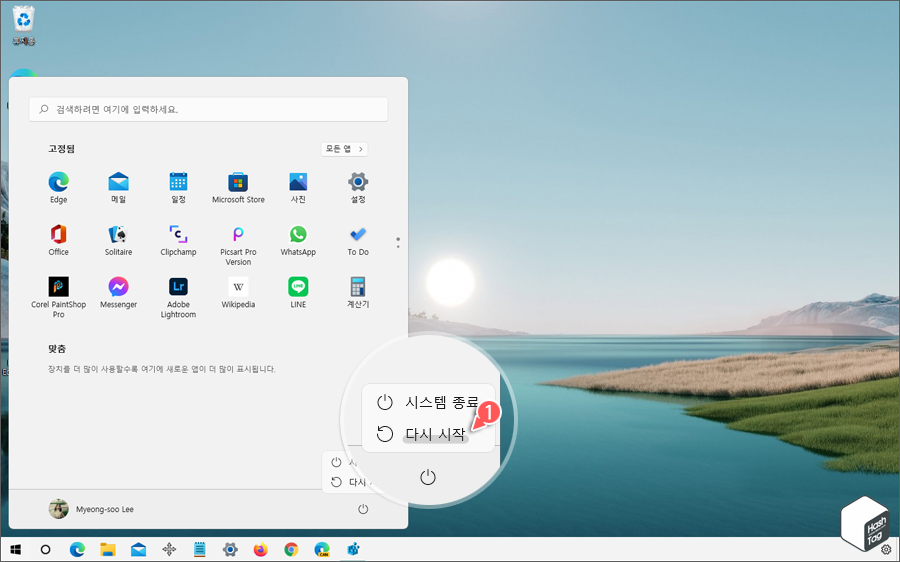Open Edge from the taskbar

click(x=77, y=550)
